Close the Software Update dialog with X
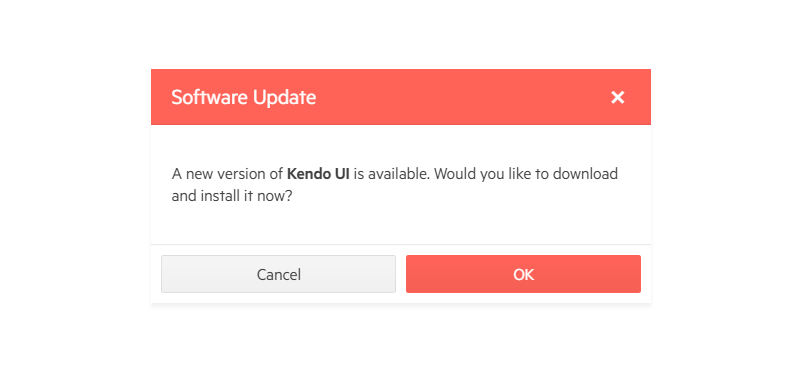Image resolution: width=792 pixels, height=383 pixels. (617, 98)
